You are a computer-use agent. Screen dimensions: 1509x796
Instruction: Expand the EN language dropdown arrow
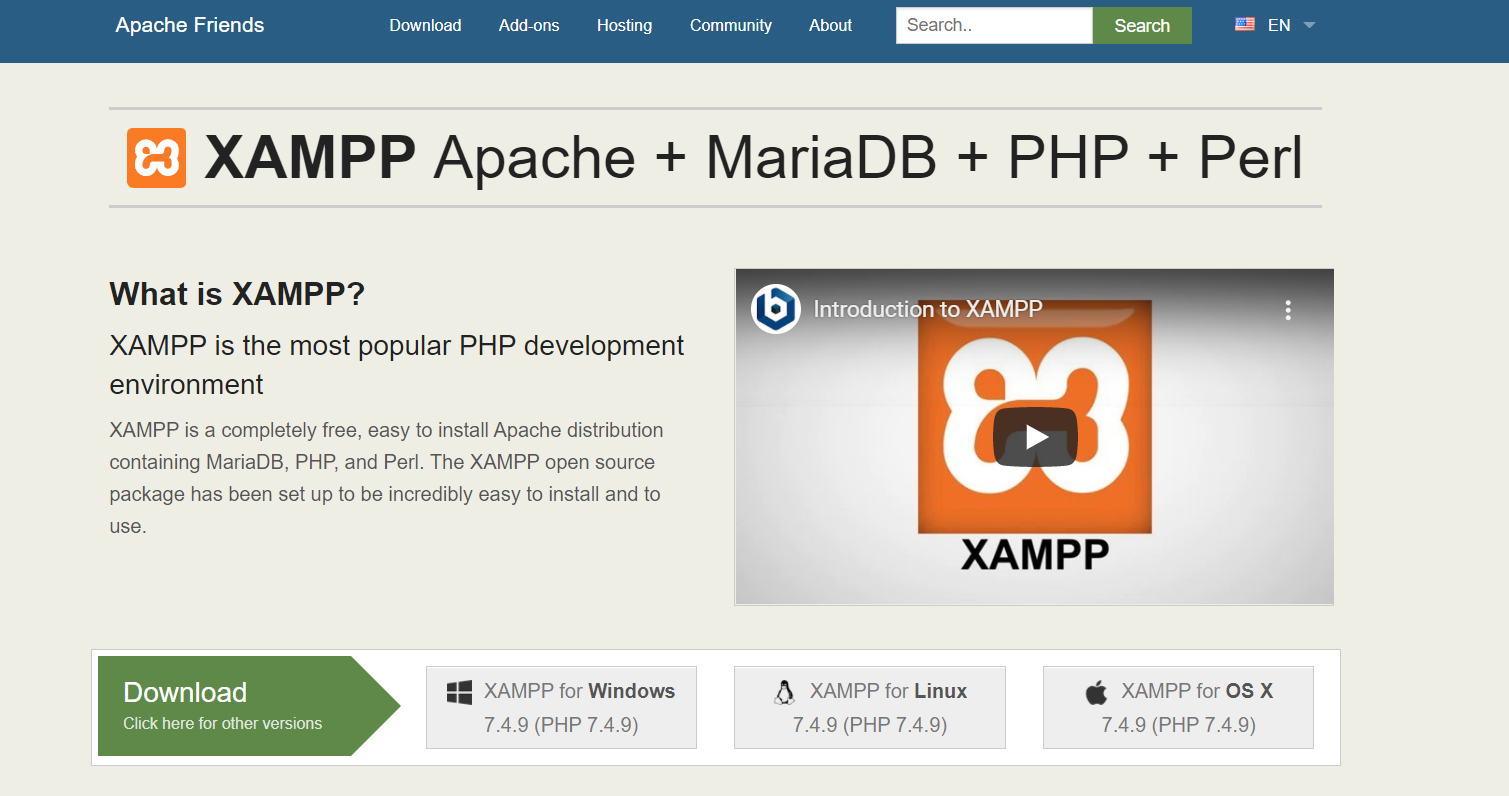click(1310, 25)
